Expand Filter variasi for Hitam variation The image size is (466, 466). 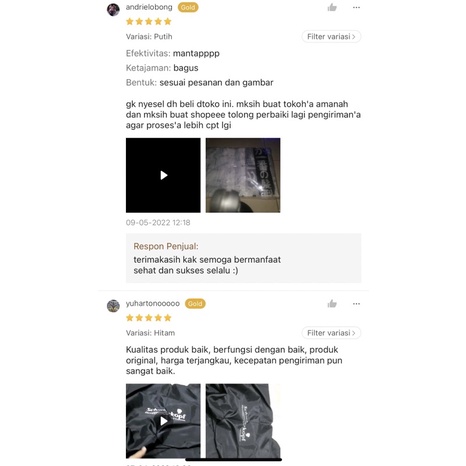(x=331, y=333)
